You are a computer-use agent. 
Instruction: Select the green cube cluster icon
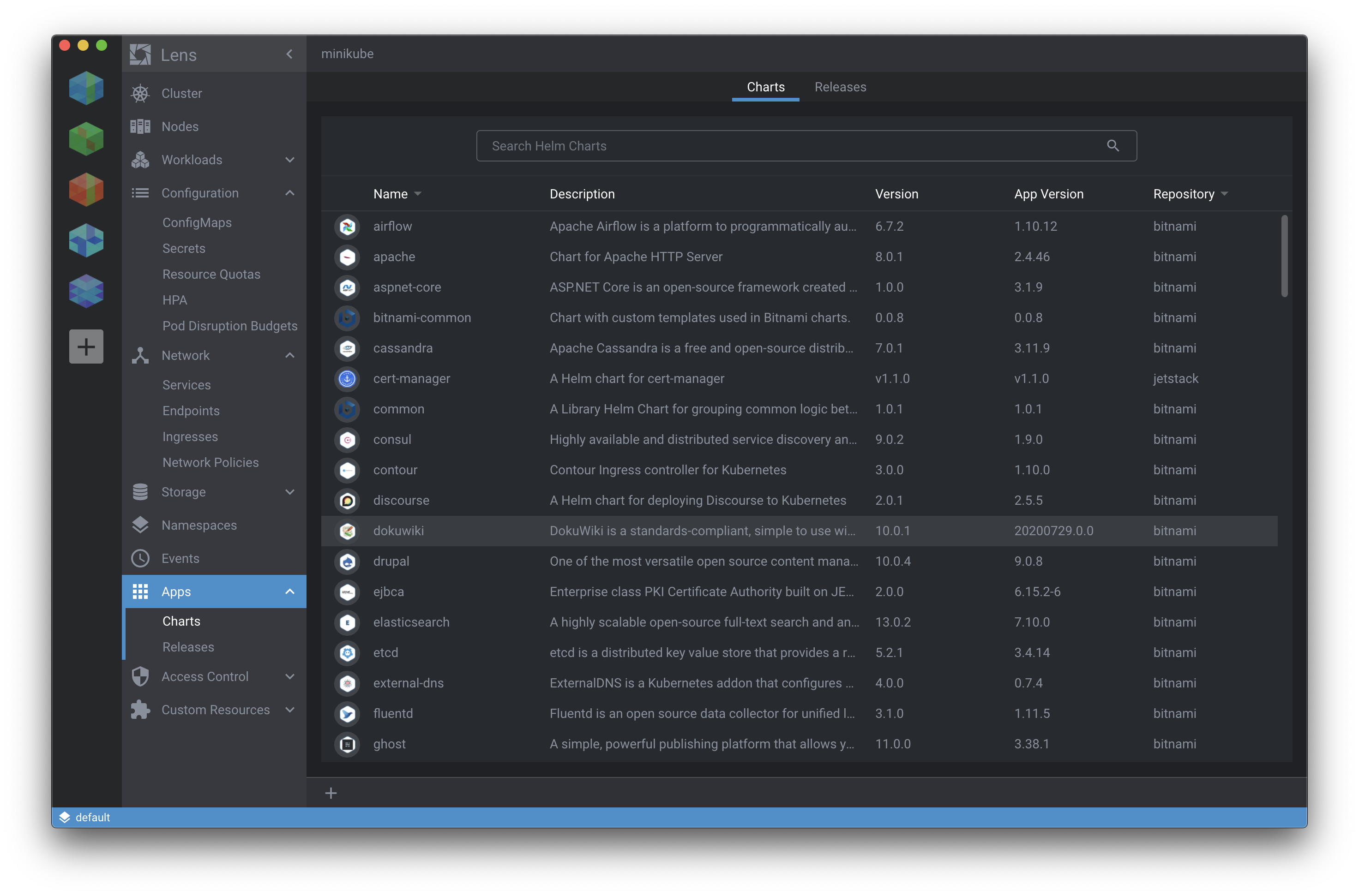point(86,139)
